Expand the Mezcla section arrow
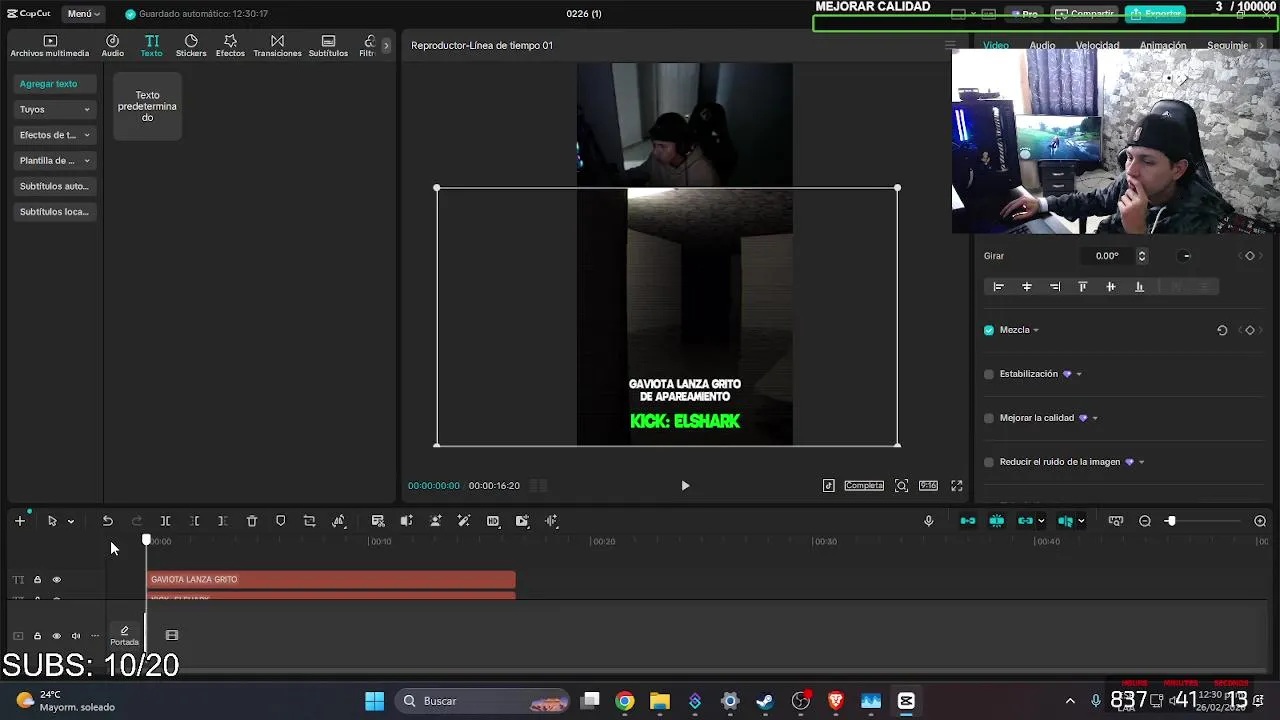1280x720 pixels. click(x=1036, y=330)
